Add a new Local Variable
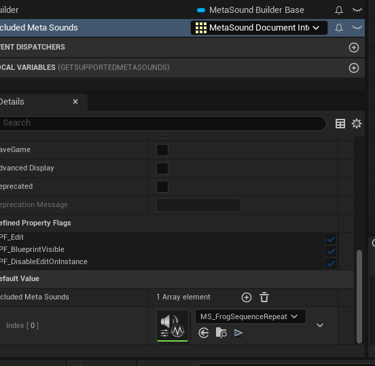Screen dimensions: 375x366 pos(354,68)
